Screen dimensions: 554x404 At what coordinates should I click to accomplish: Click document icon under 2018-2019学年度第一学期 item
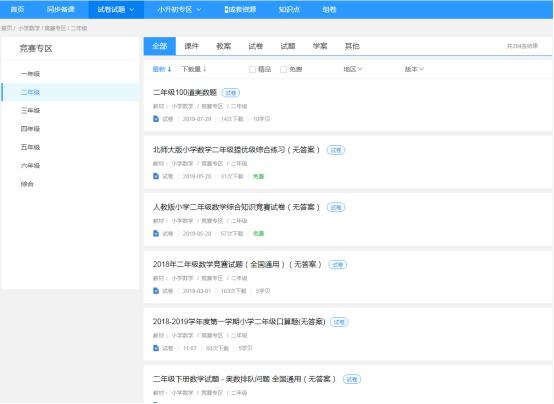click(156, 348)
